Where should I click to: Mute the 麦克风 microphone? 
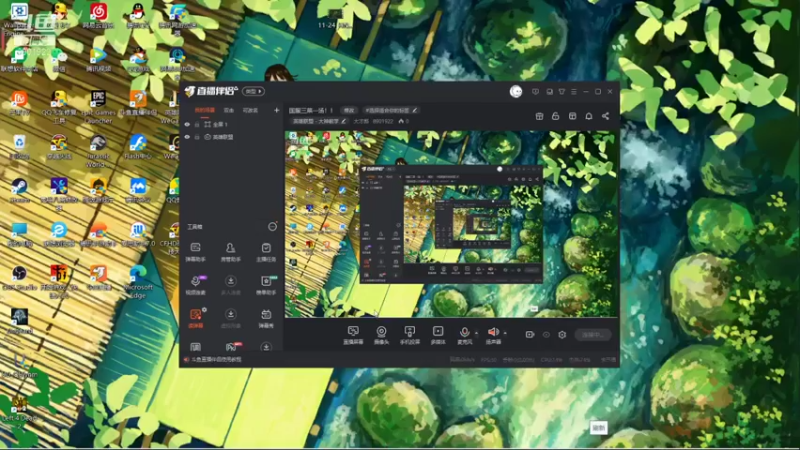[x=464, y=335]
